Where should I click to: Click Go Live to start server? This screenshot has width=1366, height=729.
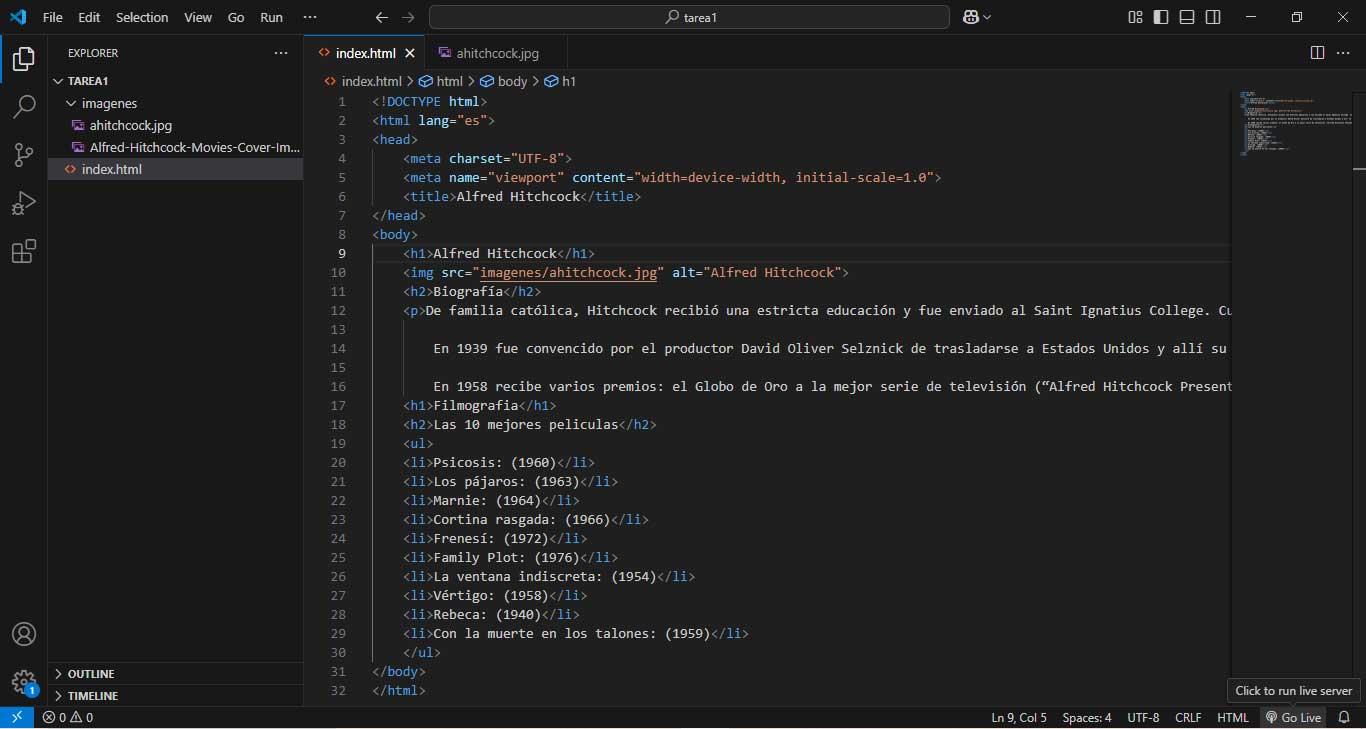[1293, 717]
